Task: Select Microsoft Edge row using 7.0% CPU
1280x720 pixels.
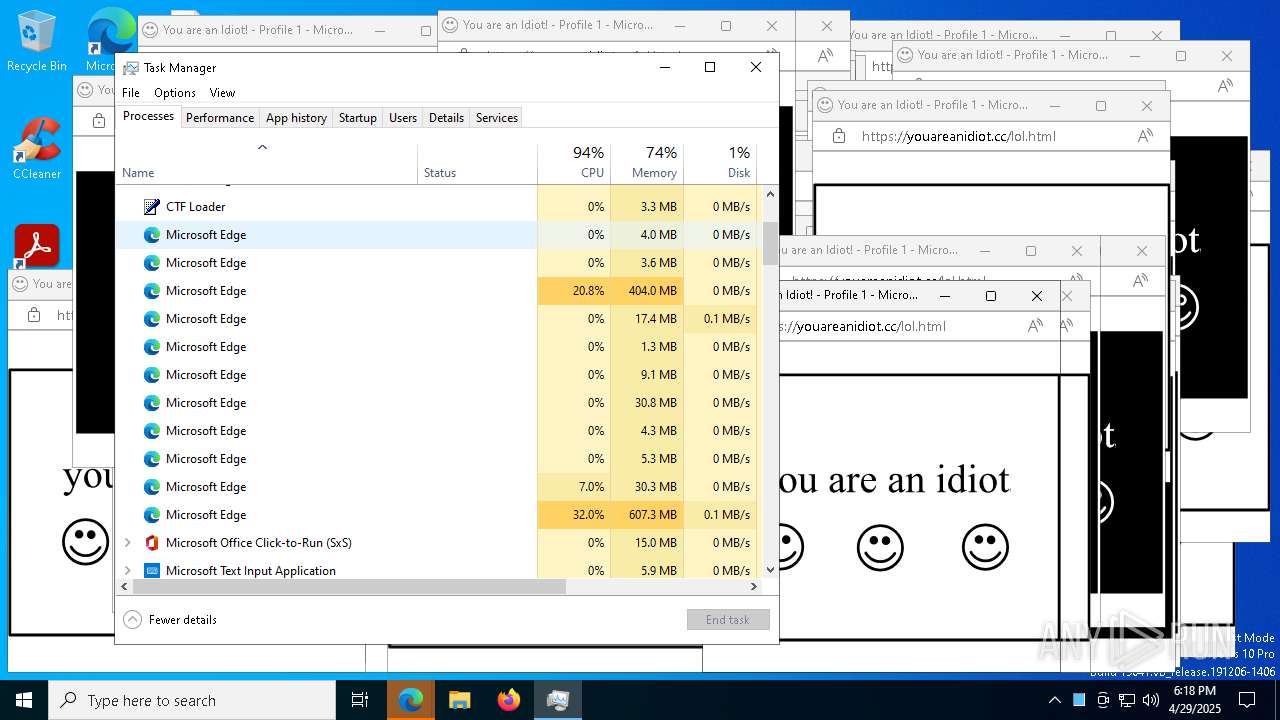Action: click(x=439, y=487)
